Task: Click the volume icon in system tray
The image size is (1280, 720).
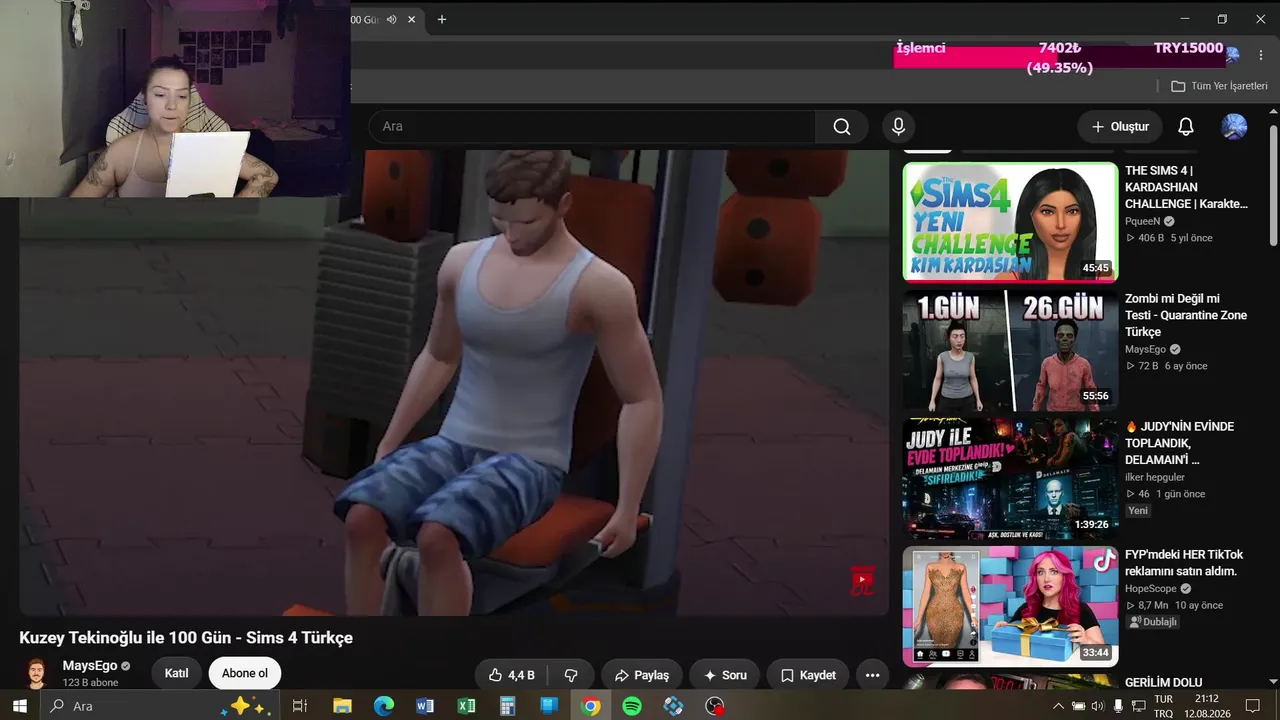Action: [x=1099, y=706]
